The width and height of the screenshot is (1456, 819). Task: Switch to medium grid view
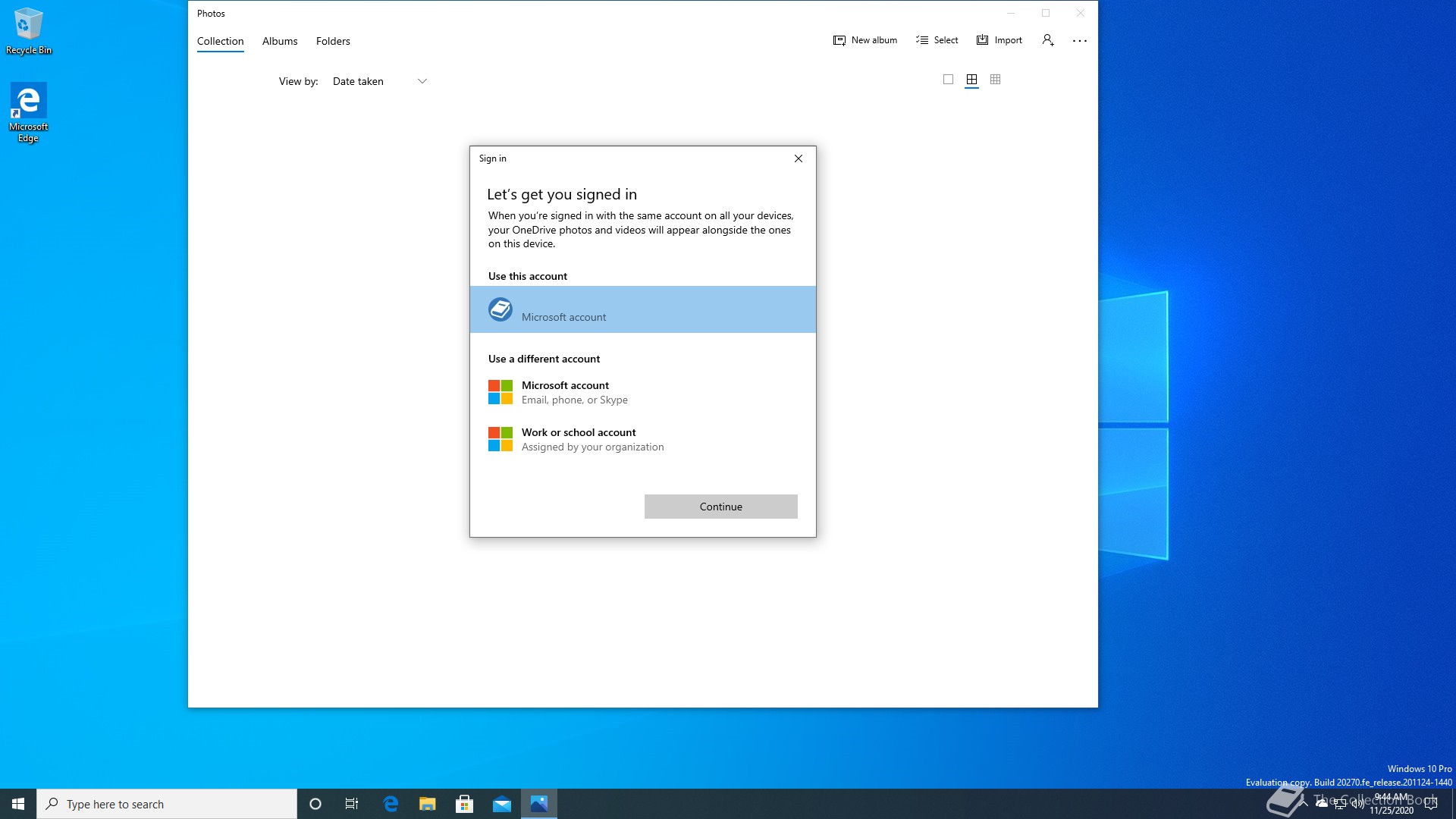click(x=971, y=80)
